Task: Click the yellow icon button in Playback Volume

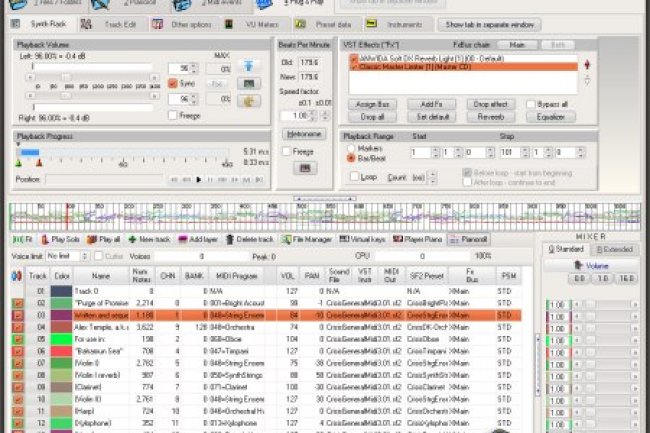Action: click(x=249, y=101)
